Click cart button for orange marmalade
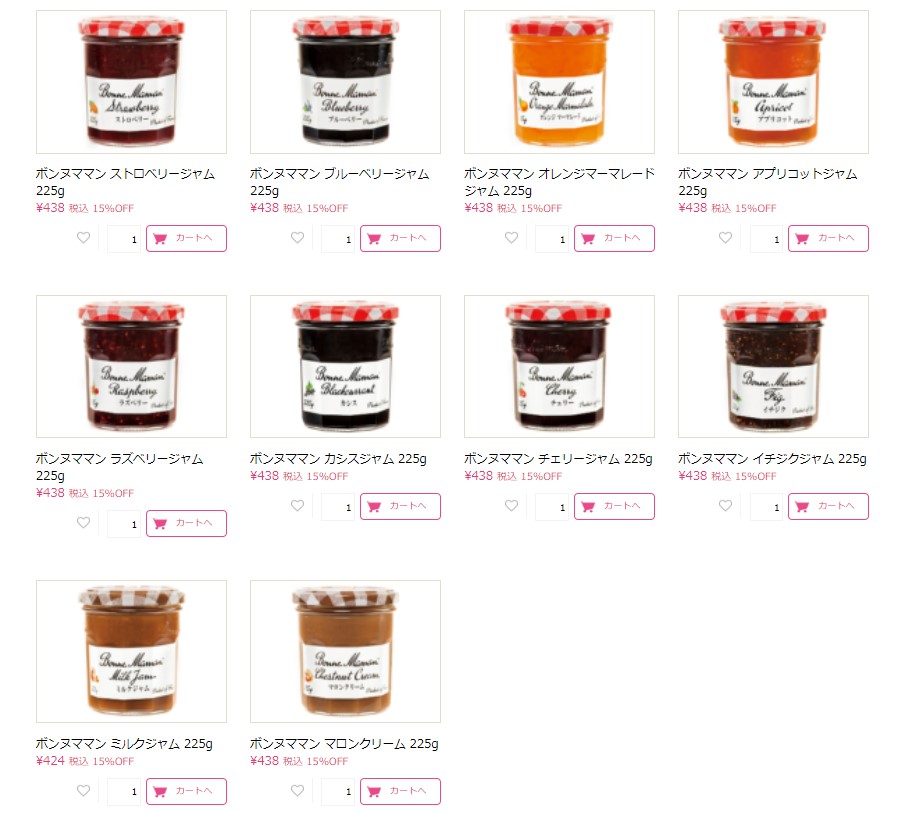 coord(614,238)
